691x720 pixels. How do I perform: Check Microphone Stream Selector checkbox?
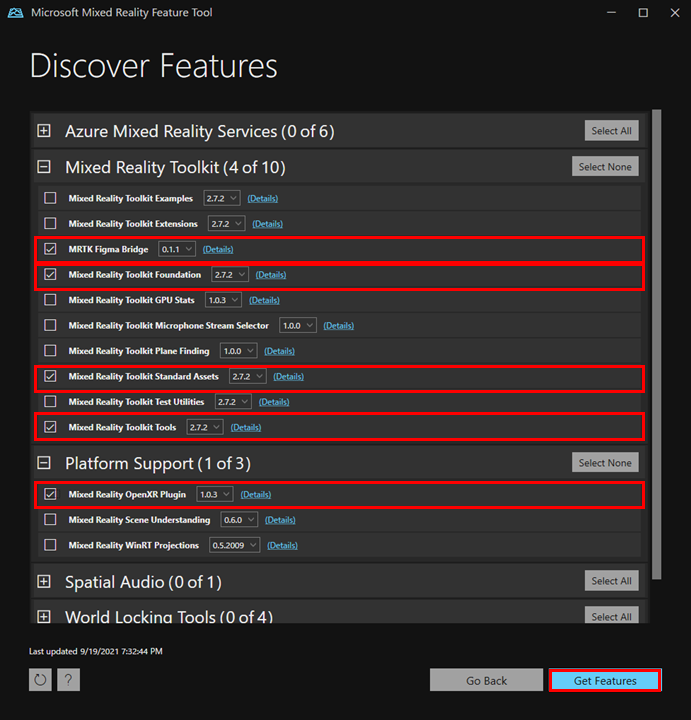(50, 325)
